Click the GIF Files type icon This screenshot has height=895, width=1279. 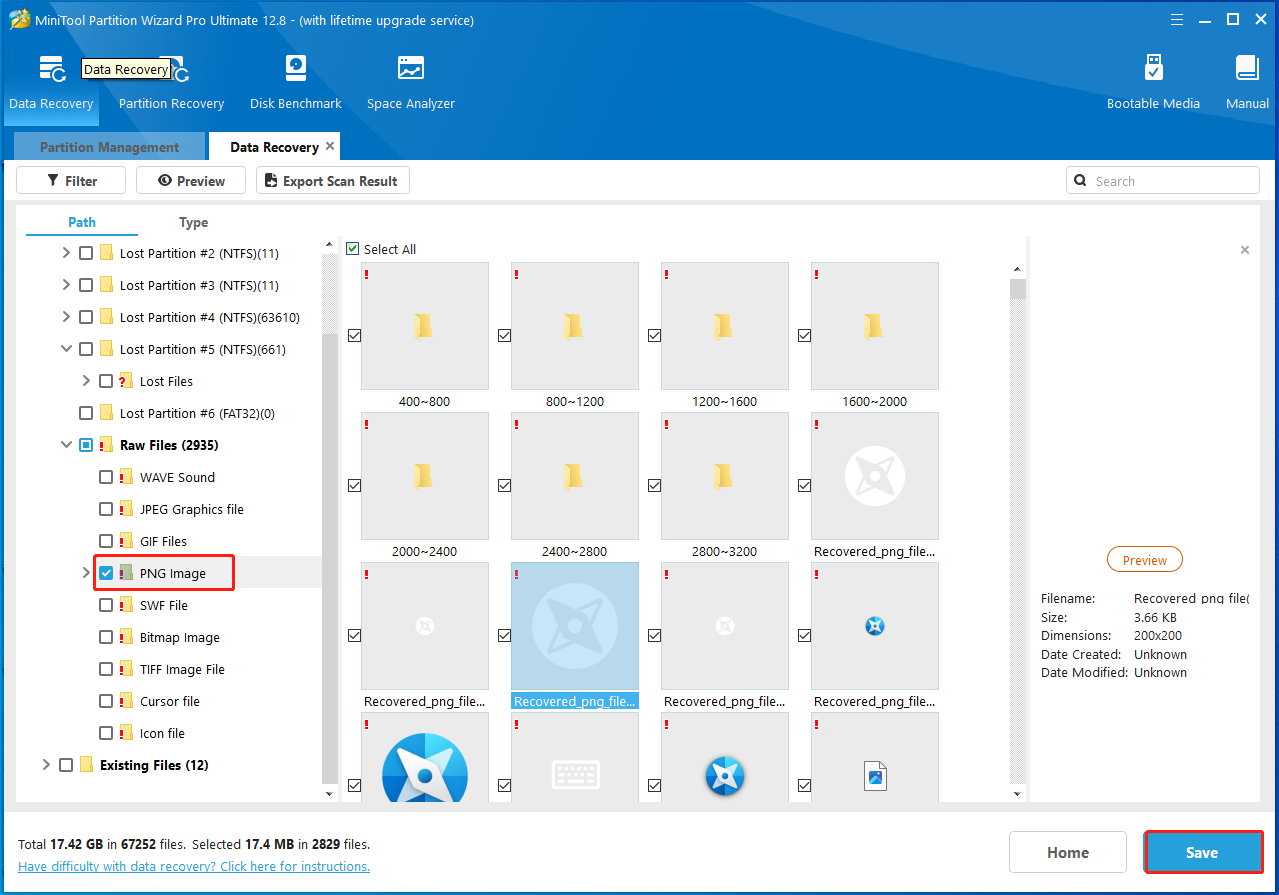126,541
